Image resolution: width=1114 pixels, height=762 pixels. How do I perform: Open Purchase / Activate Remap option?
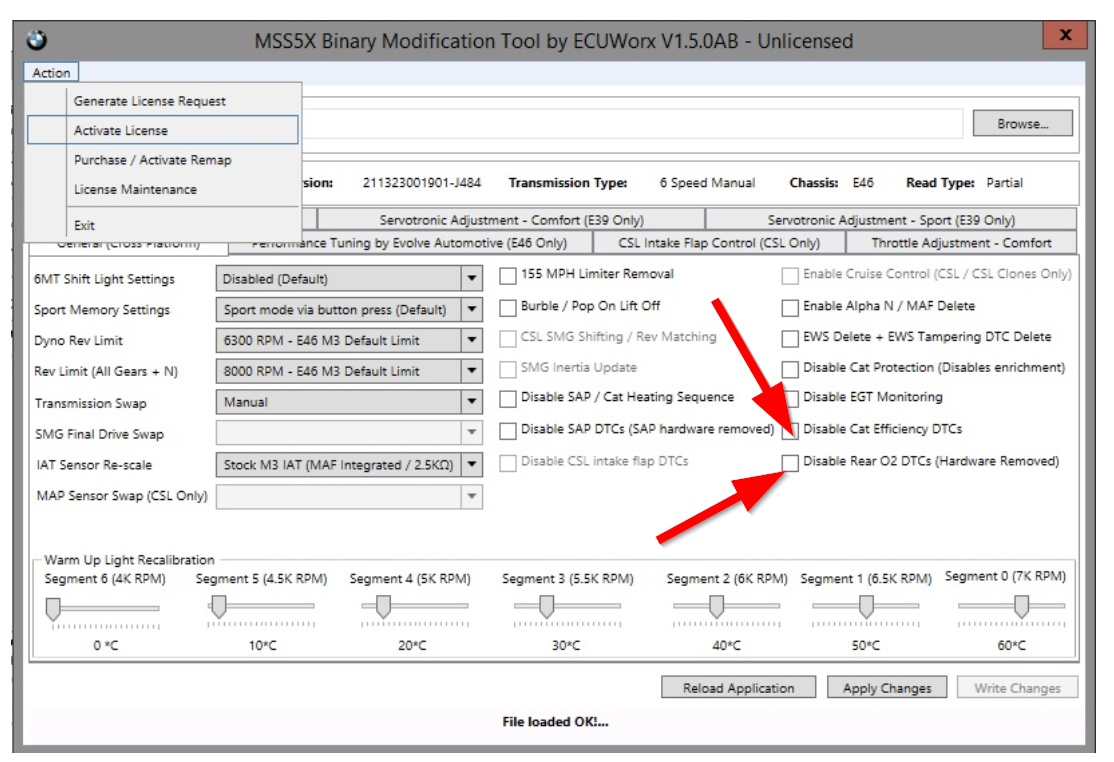pyautogui.click(x=152, y=160)
